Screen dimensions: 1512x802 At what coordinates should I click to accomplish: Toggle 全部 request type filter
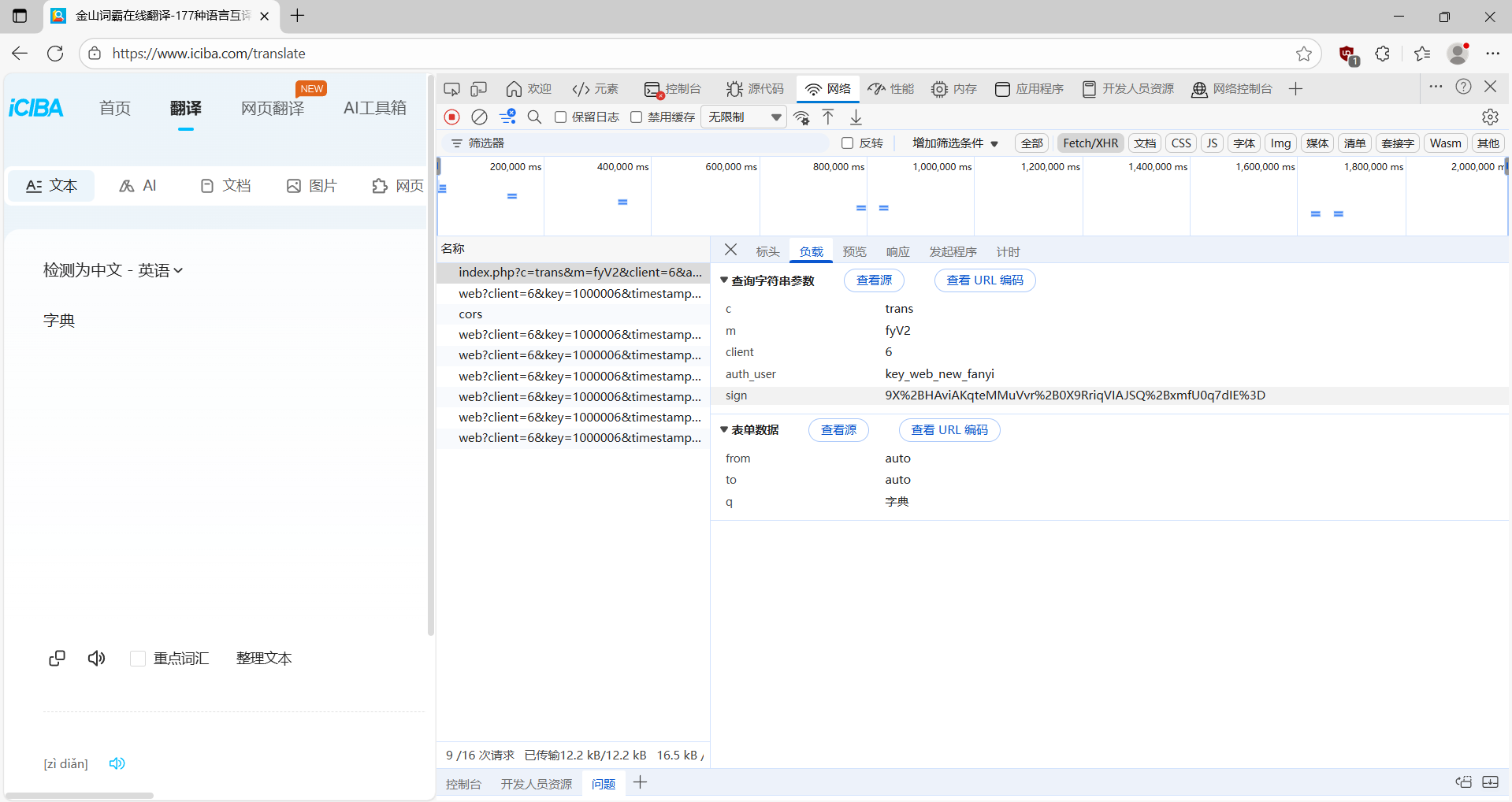(1031, 143)
